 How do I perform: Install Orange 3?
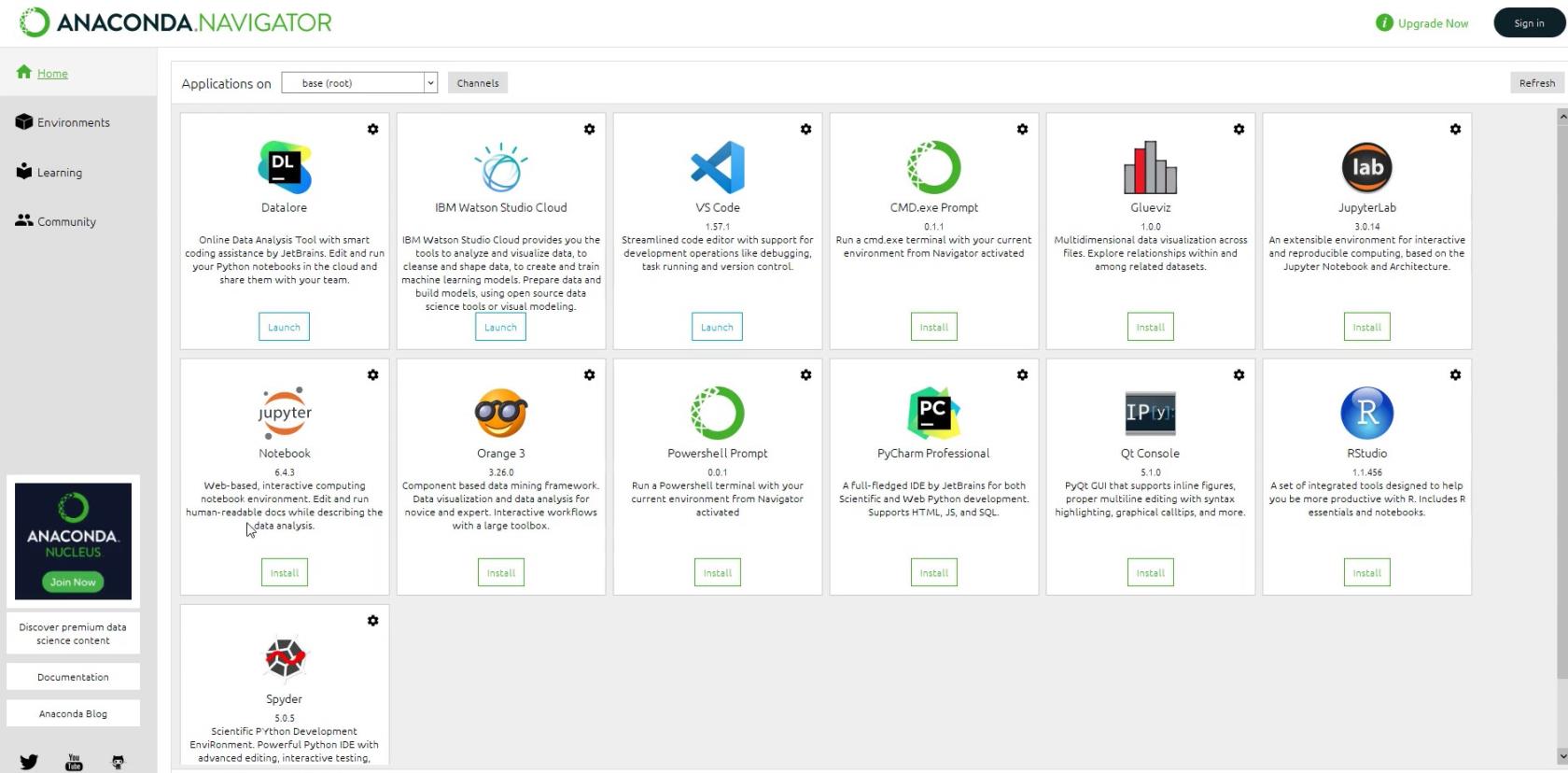[501, 572]
